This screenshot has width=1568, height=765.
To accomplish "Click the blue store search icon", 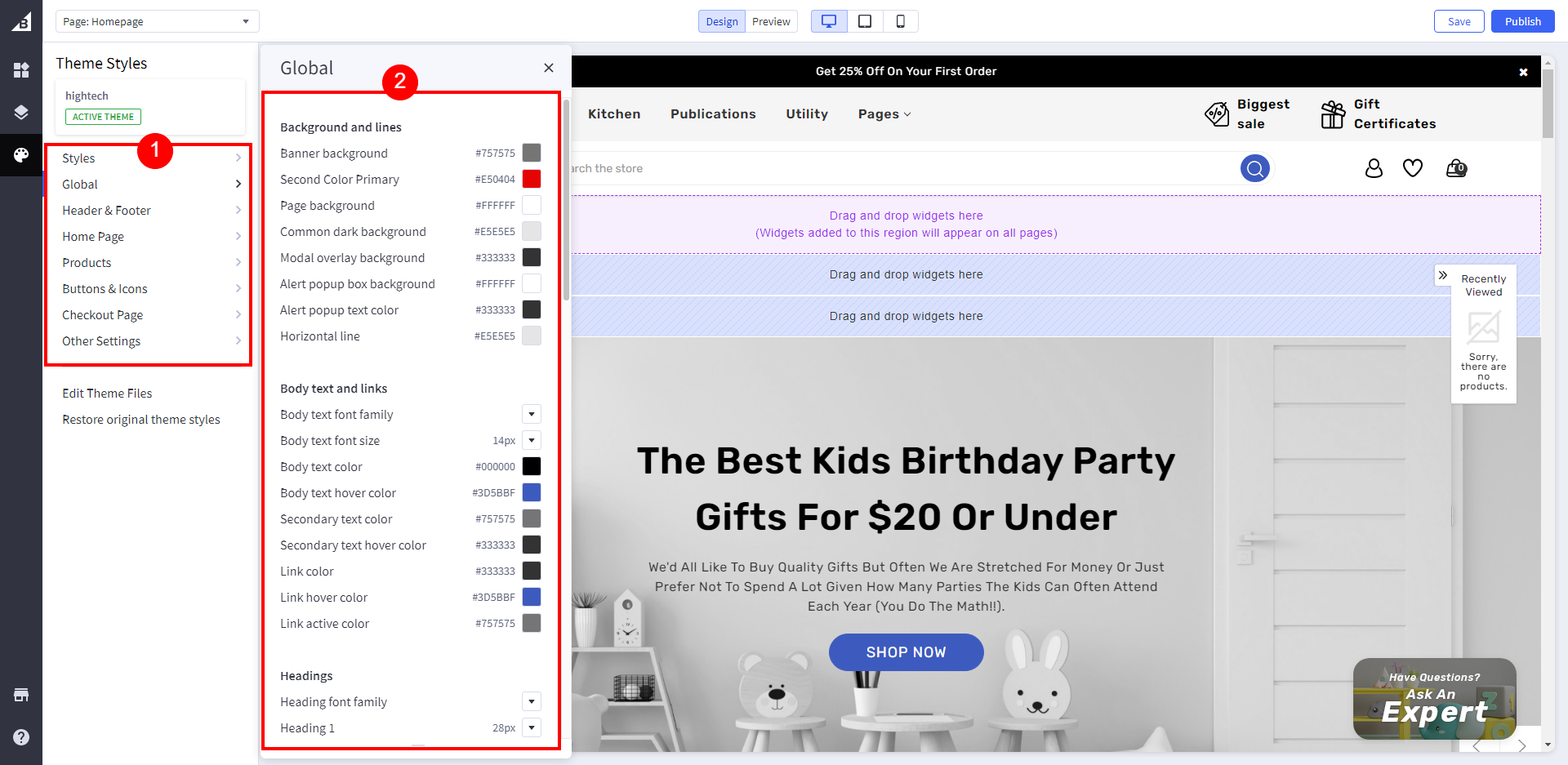I will pyautogui.click(x=1254, y=168).
